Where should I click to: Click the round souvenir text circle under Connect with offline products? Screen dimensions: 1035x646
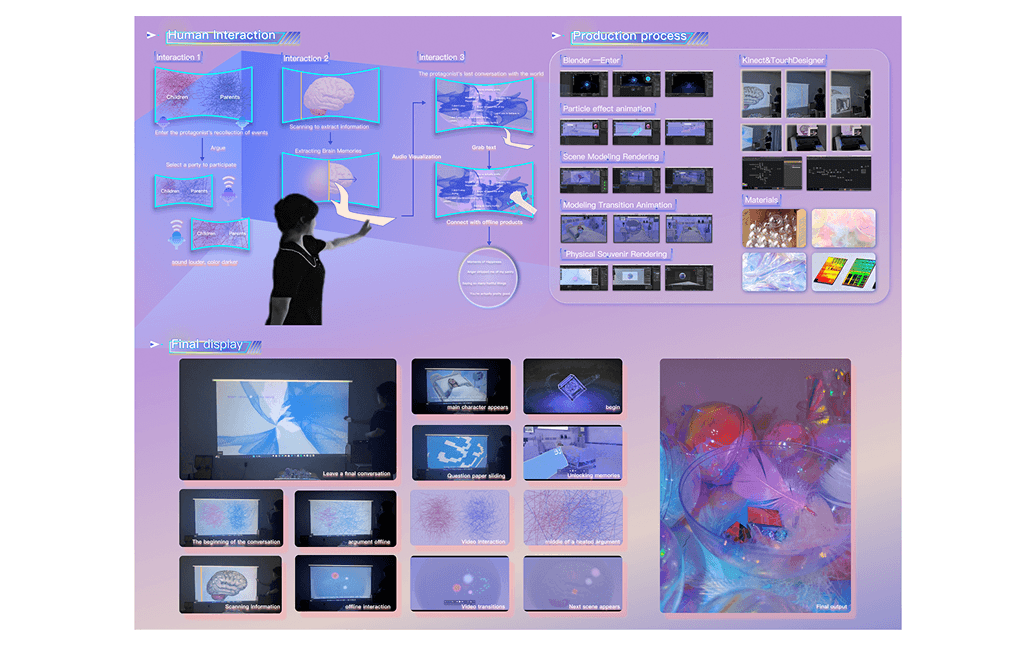(488, 278)
